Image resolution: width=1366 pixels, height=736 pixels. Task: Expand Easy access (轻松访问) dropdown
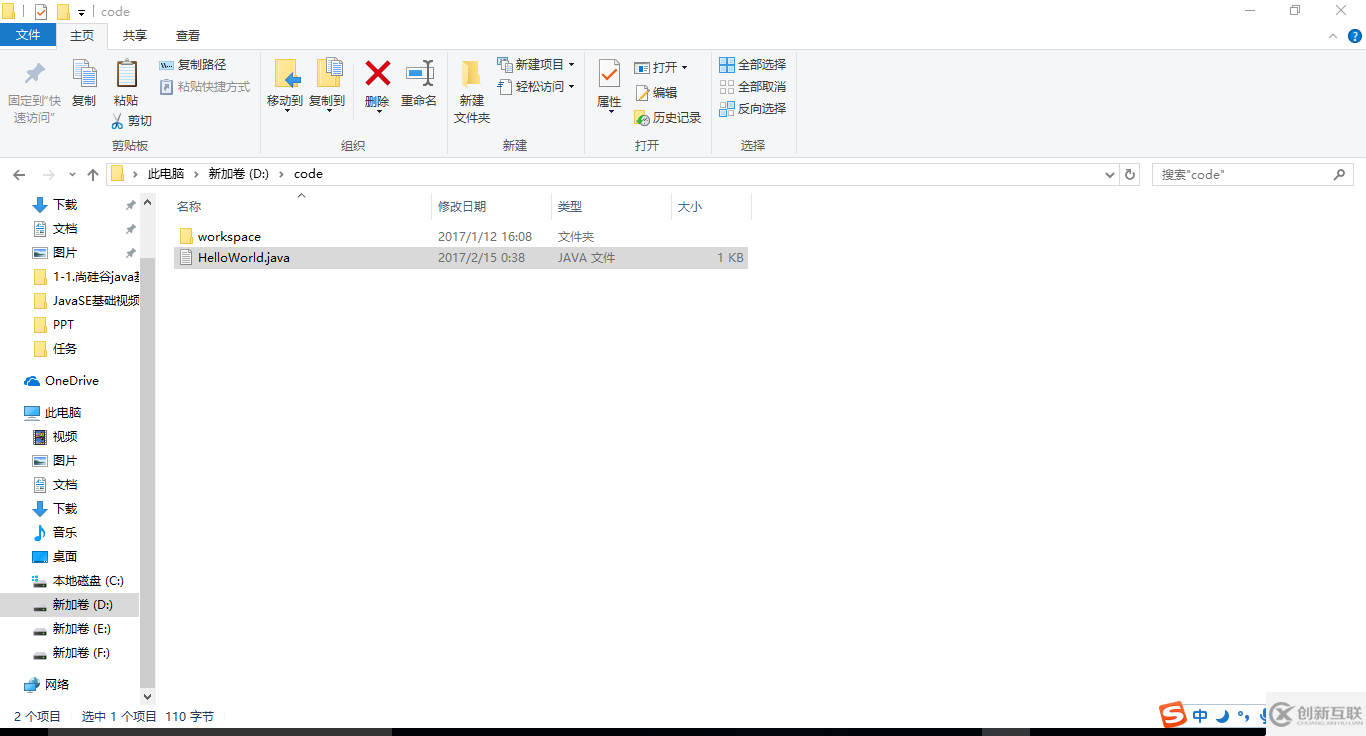[571, 87]
